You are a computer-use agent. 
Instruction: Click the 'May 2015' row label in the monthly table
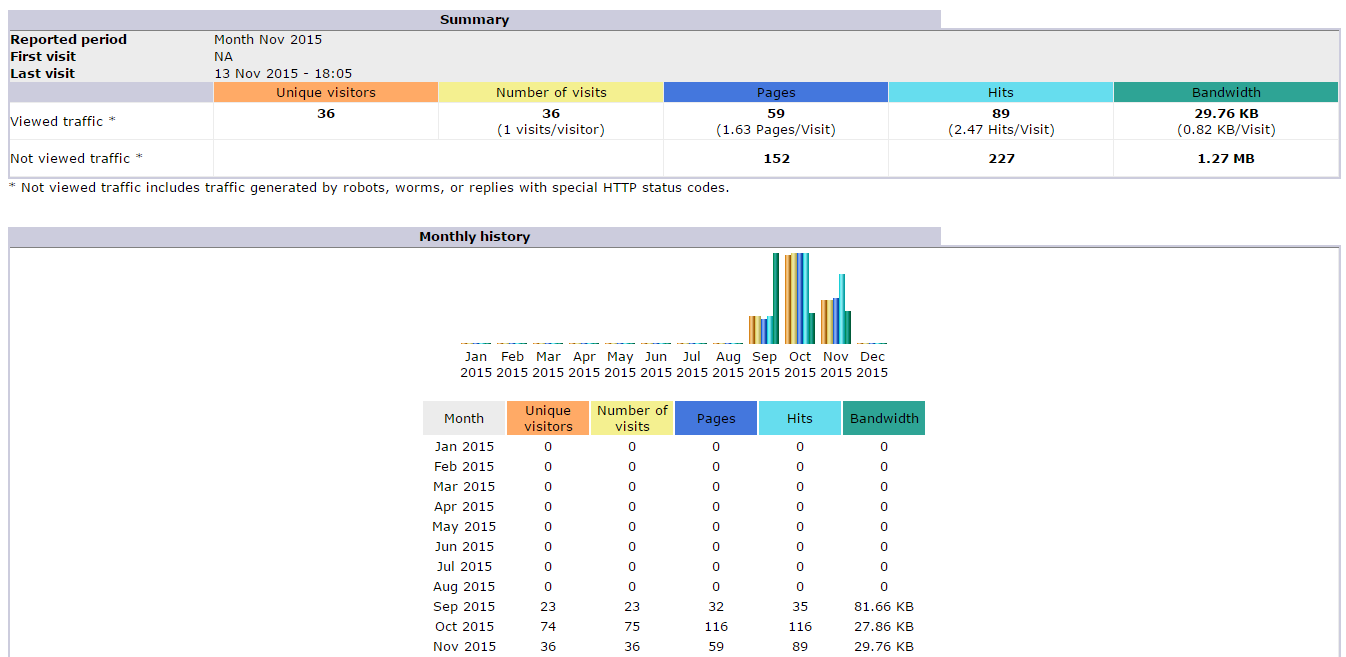coord(464,527)
